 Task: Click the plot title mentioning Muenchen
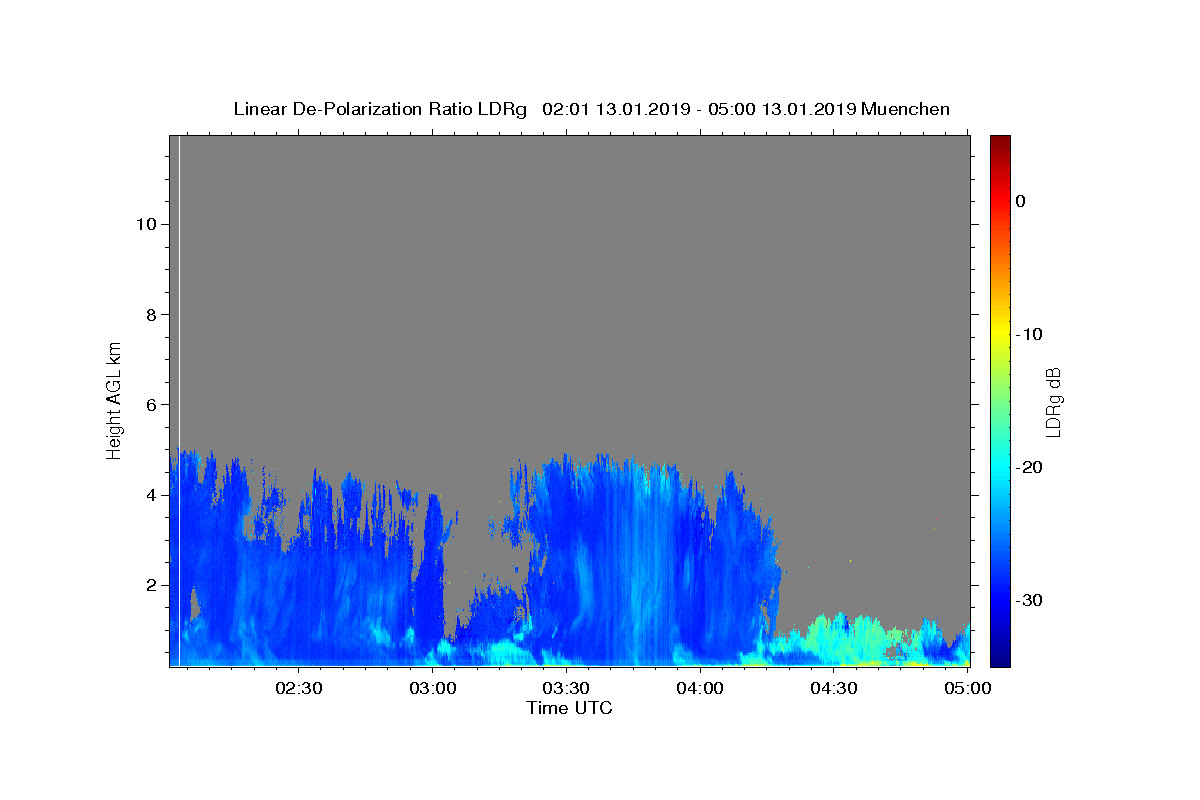click(x=591, y=109)
